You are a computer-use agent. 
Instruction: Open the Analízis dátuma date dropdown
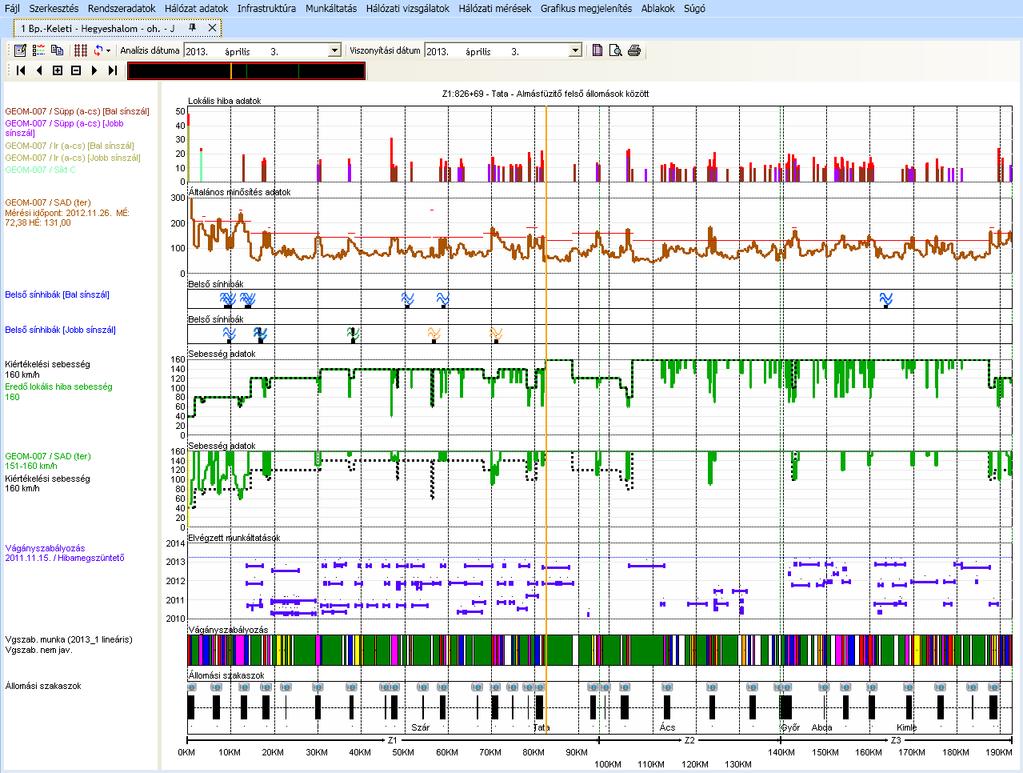[x=335, y=51]
